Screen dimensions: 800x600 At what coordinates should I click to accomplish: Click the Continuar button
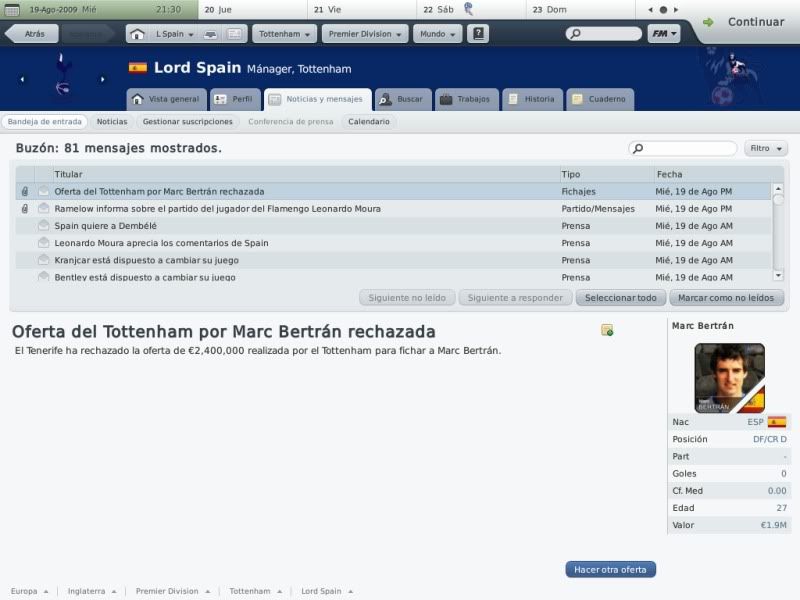click(756, 22)
